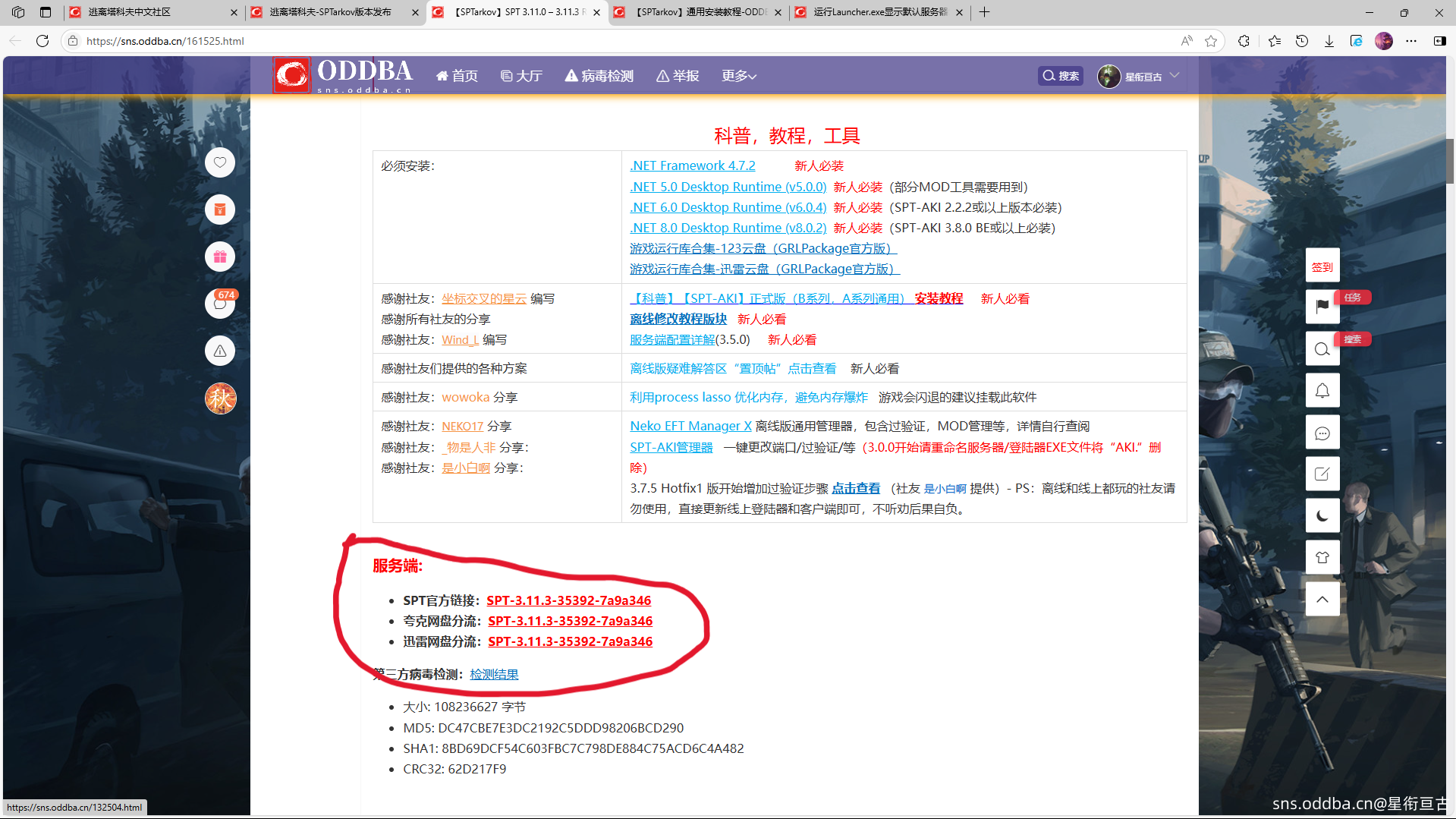
Task: Click the heart like icon in left sidebar
Action: coord(220,162)
